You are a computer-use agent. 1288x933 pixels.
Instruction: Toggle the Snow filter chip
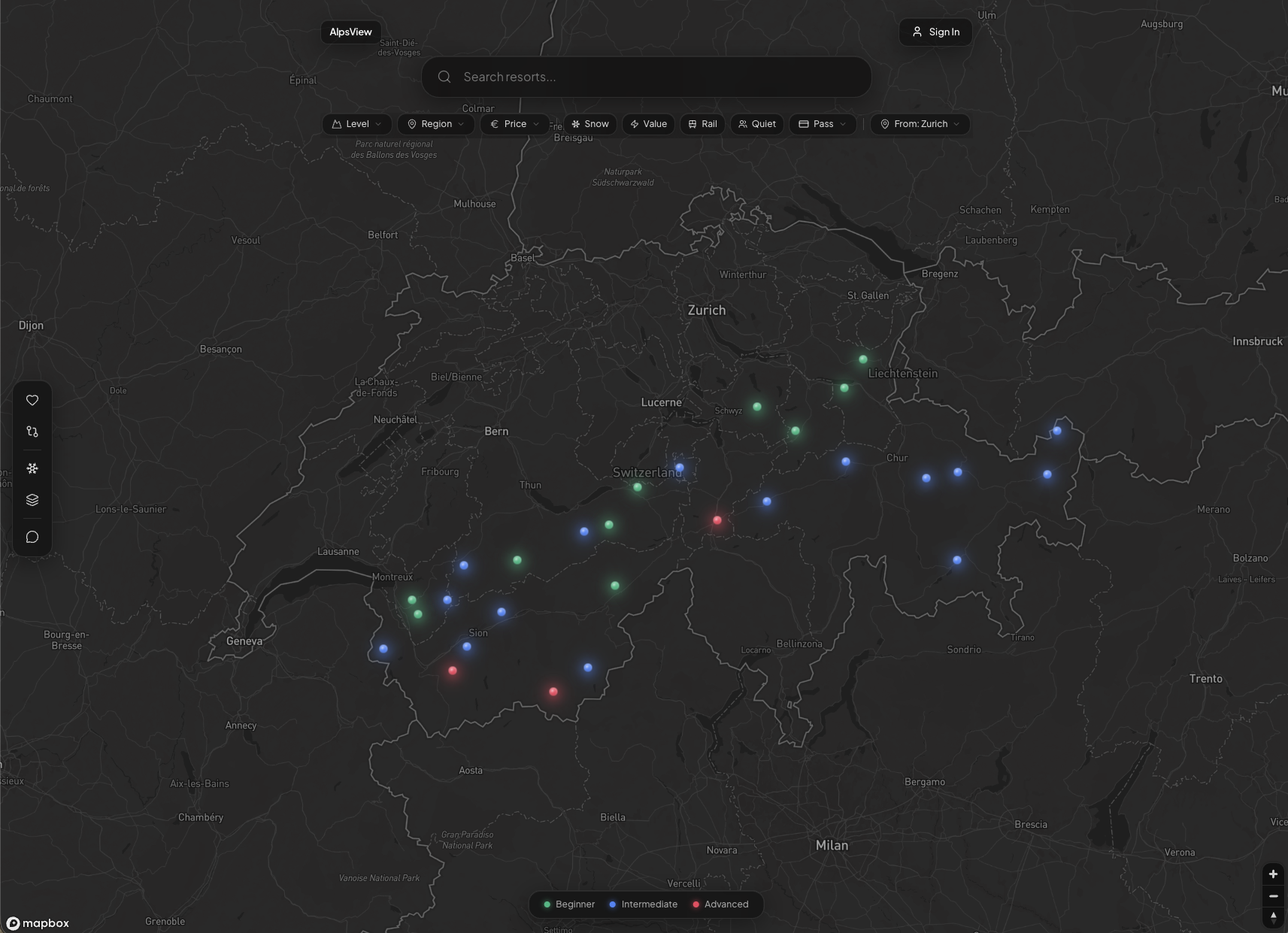(x=590, y=124)
